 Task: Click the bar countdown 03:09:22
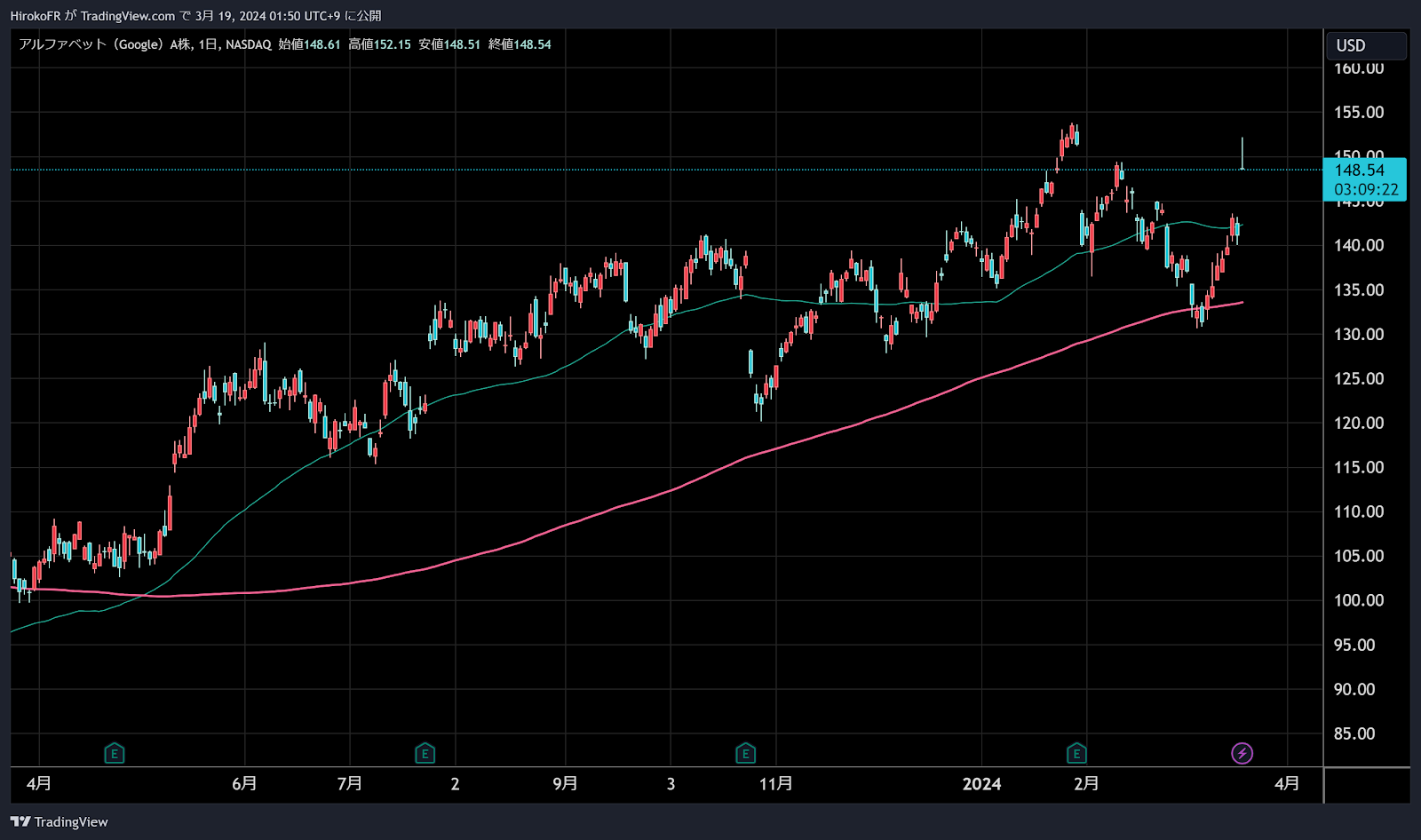(1366, 190)
